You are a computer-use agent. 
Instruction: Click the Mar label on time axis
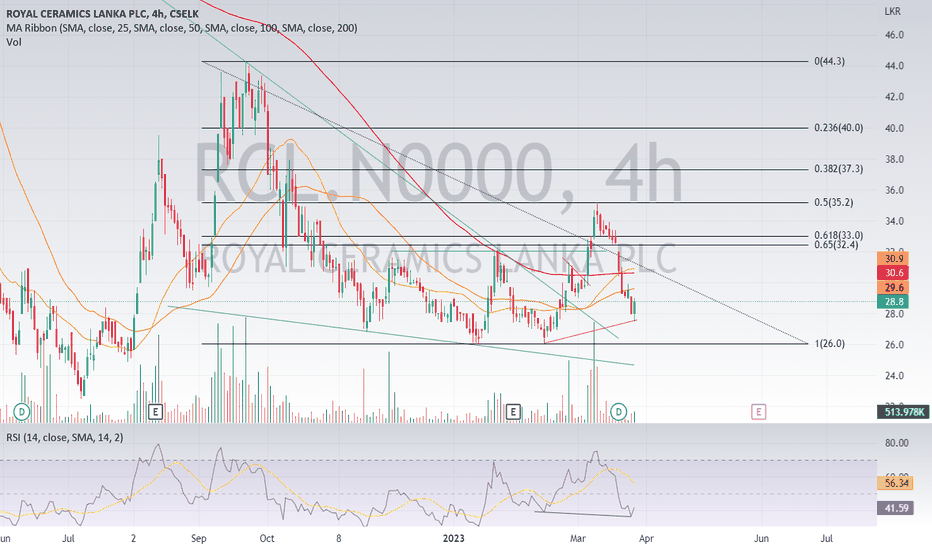tap(578, 539)
